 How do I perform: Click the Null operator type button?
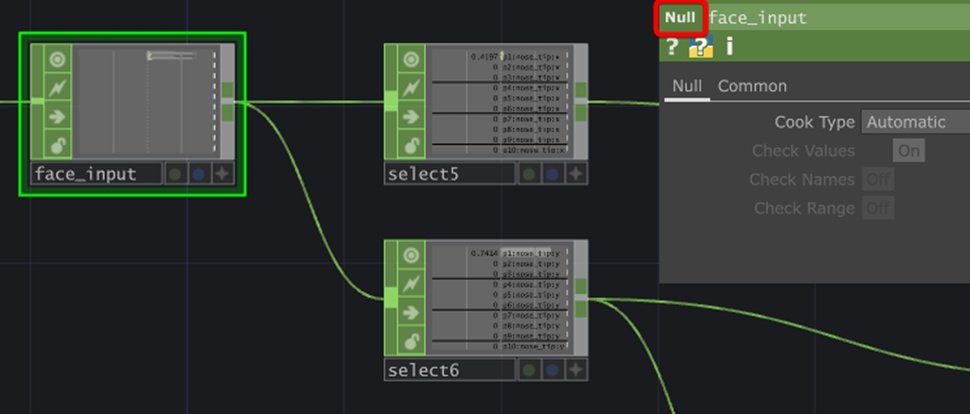click(680, 18)
